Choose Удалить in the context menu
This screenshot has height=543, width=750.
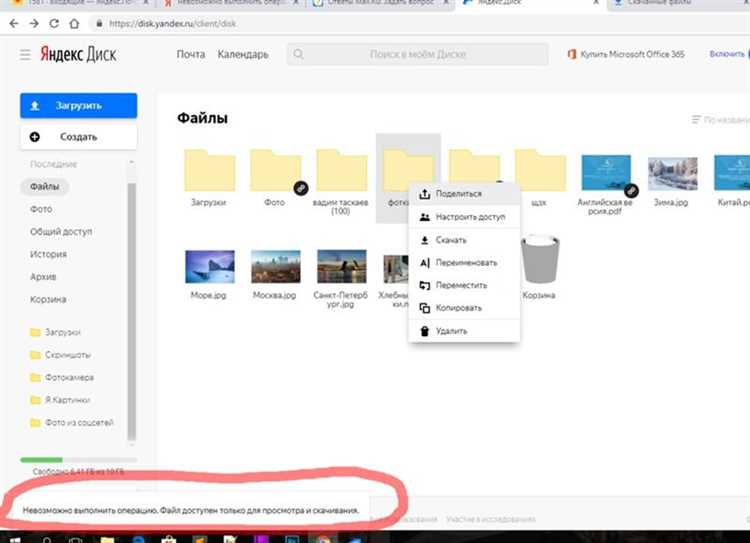click(450, 331)
